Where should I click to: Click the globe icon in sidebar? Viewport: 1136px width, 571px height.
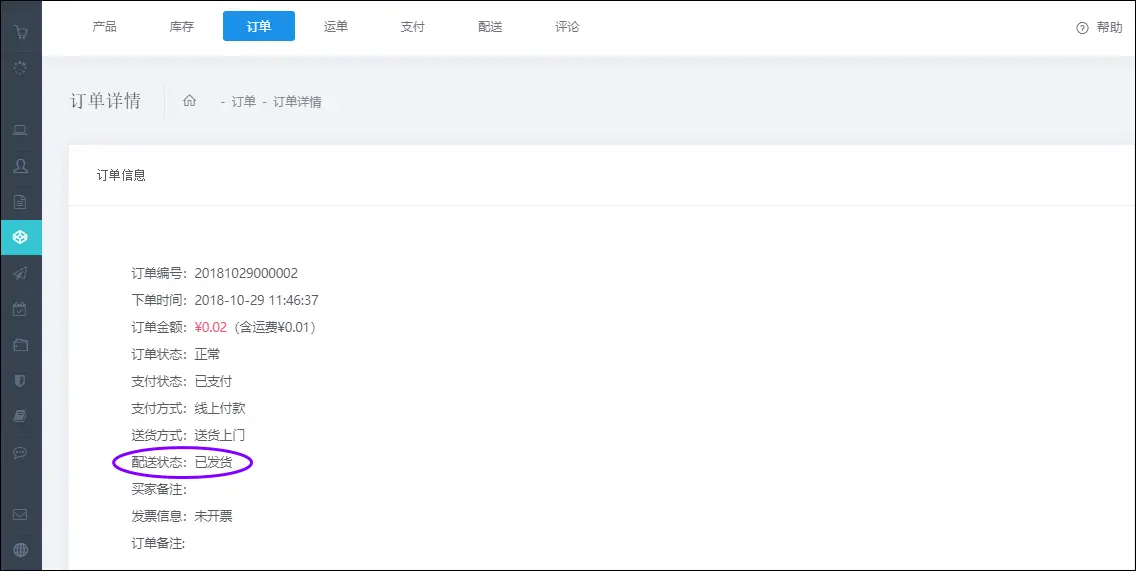point(20,549)
